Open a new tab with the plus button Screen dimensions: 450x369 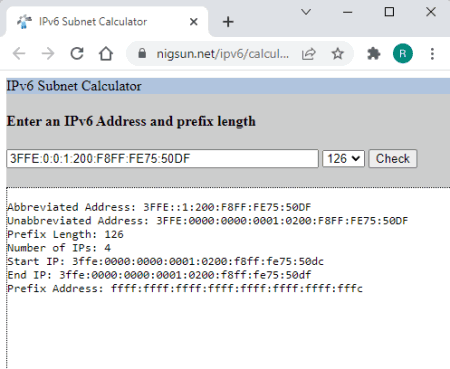(x=228, y=22)
